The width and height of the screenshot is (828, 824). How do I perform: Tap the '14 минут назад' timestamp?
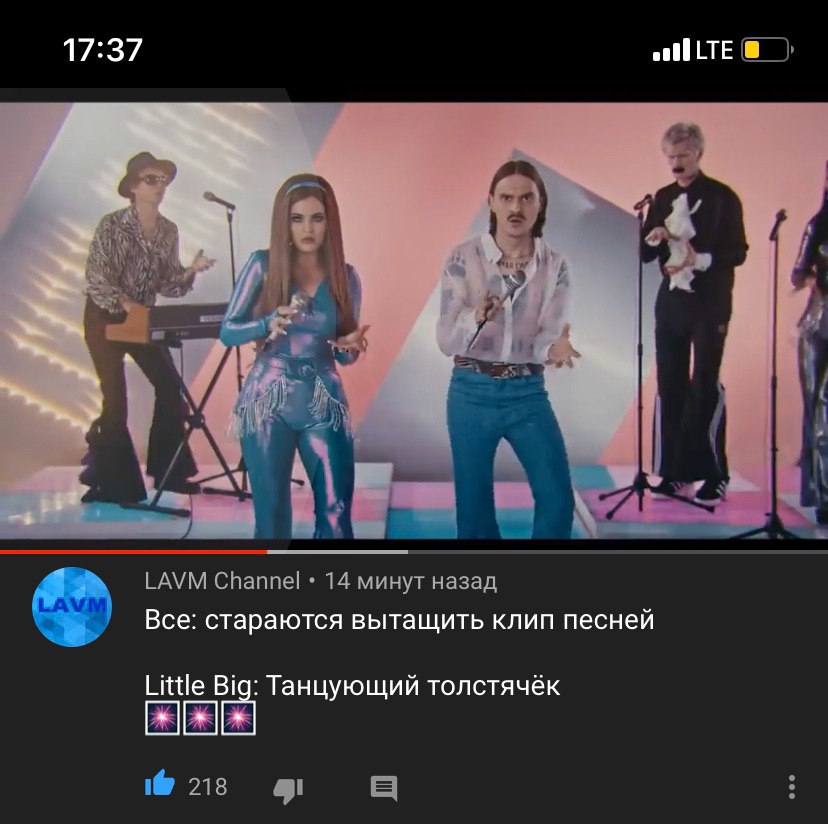411,581
